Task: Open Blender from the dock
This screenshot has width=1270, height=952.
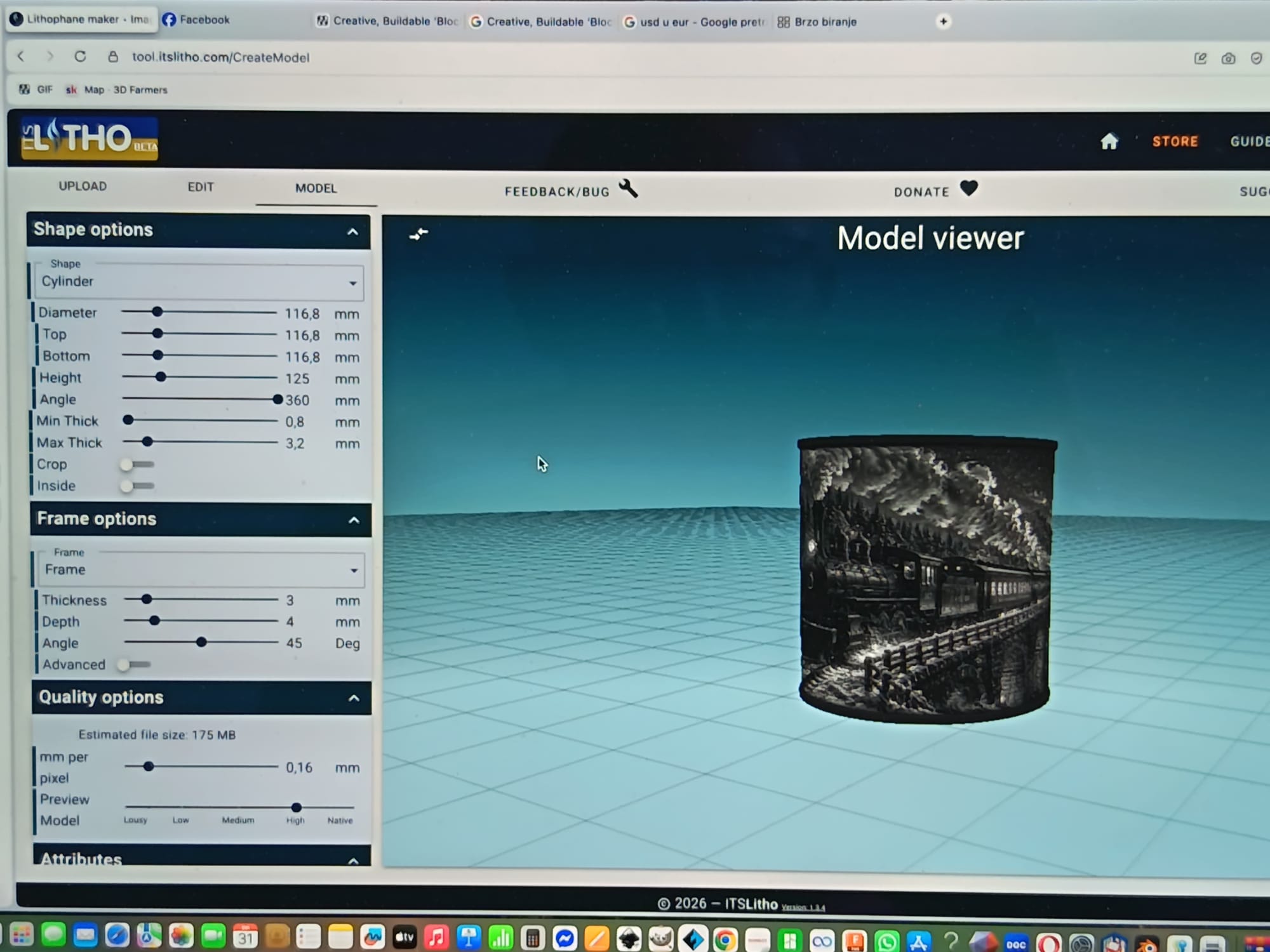Action: click(x=1147, y=944)
